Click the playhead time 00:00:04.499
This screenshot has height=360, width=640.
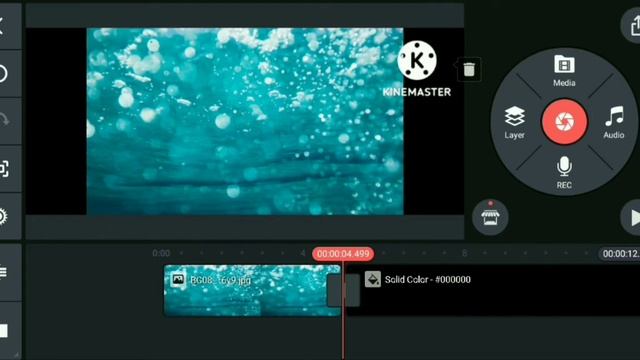(343, 253)
